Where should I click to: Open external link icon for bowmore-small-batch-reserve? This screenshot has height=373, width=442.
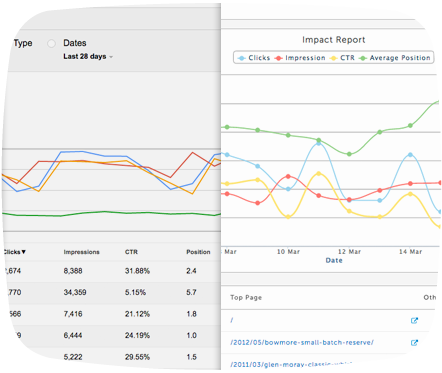[x=414, y=342]
